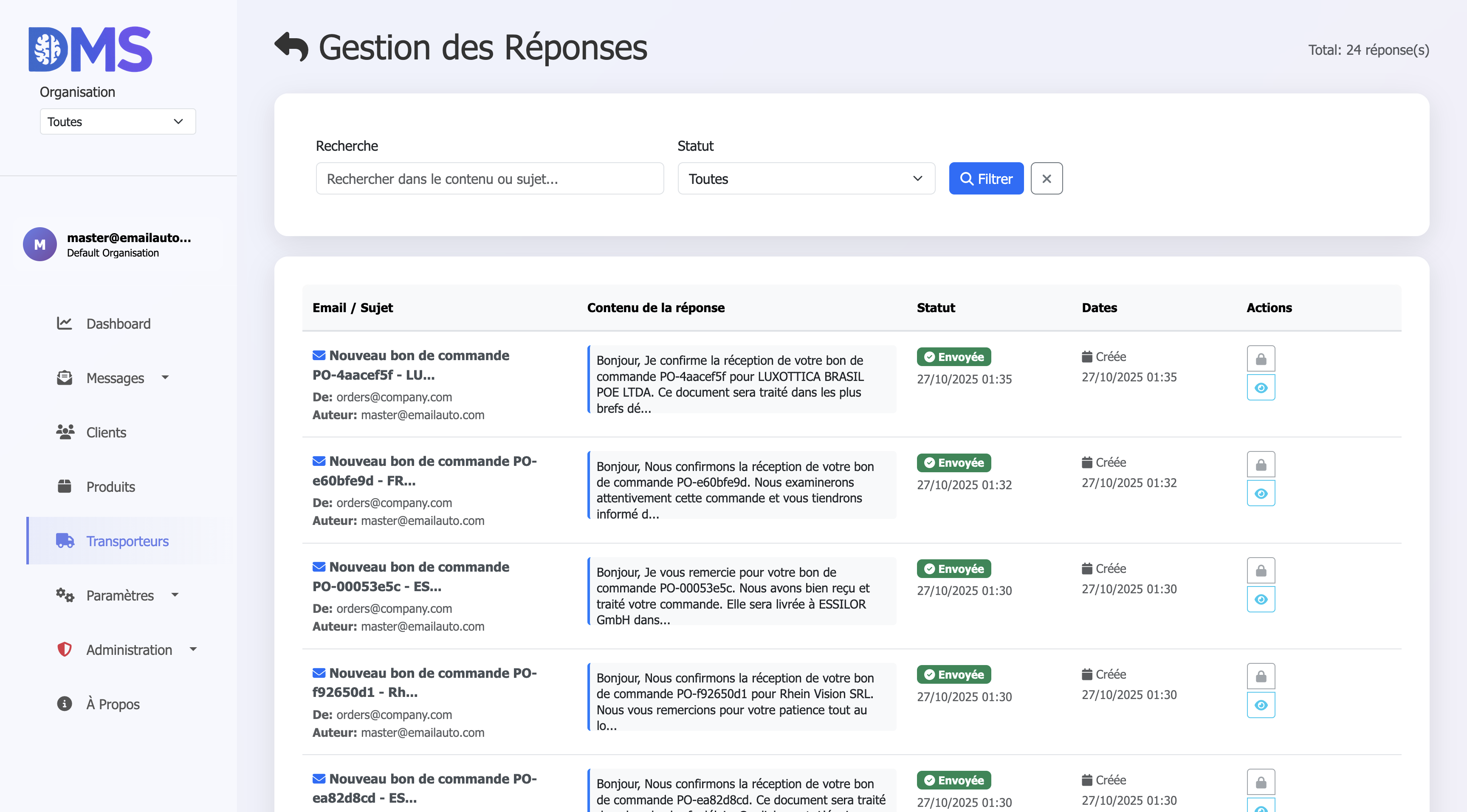The image size is (1467, 812).
Task: Click the lock icon for PO-4aacef5f row
Action: tap(1260, 359)
